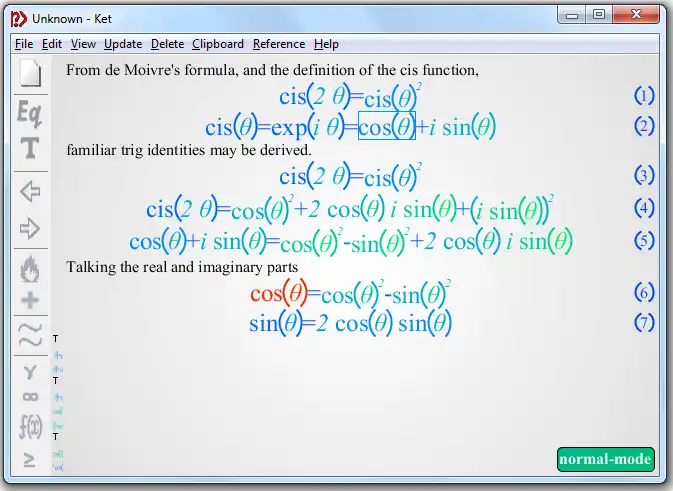Click the double tilde approximation icon
Image resolution: width=673 pixels, height=491 pixels.
click(30, 335)
